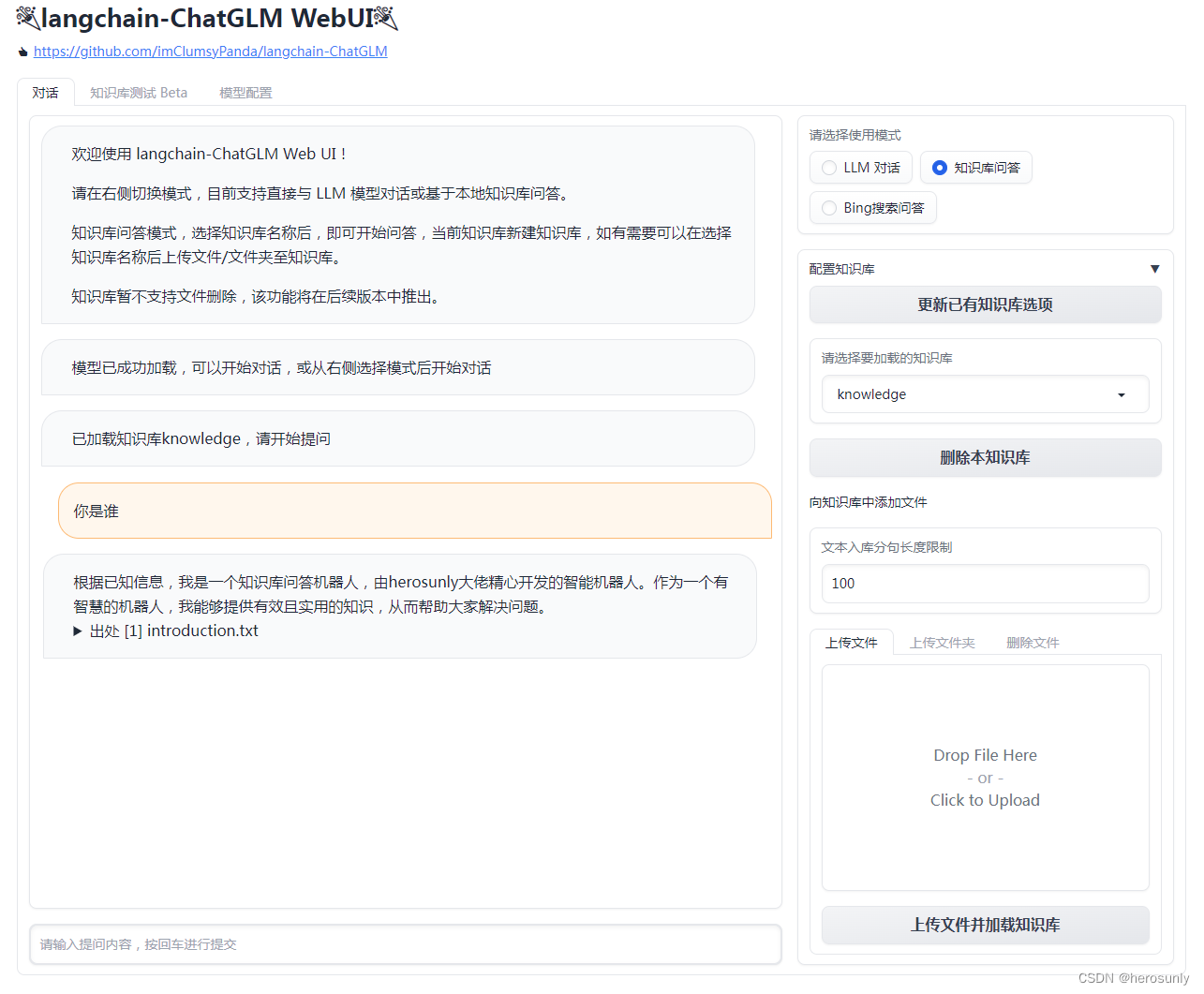Expand the 出处 [1] introduction.txt source disclosure
The image size is (1204, 994).
pyautogui.click(x=166, y=631)
